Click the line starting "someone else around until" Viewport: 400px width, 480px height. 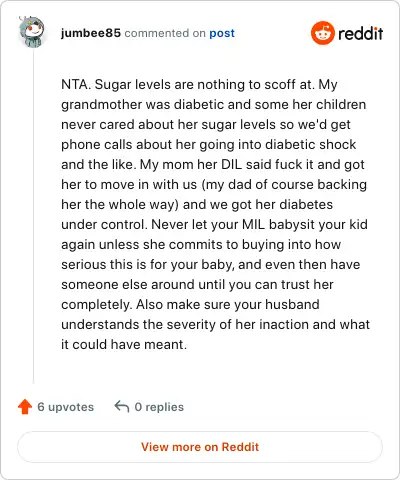pyautogui.click(x=197, y=284)
